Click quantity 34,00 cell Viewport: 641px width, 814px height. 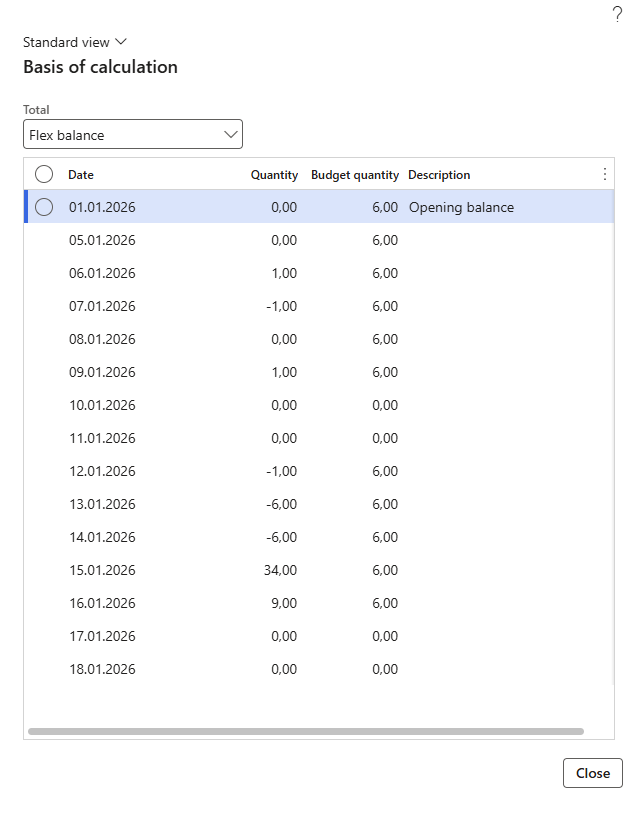tap(277, 570)
